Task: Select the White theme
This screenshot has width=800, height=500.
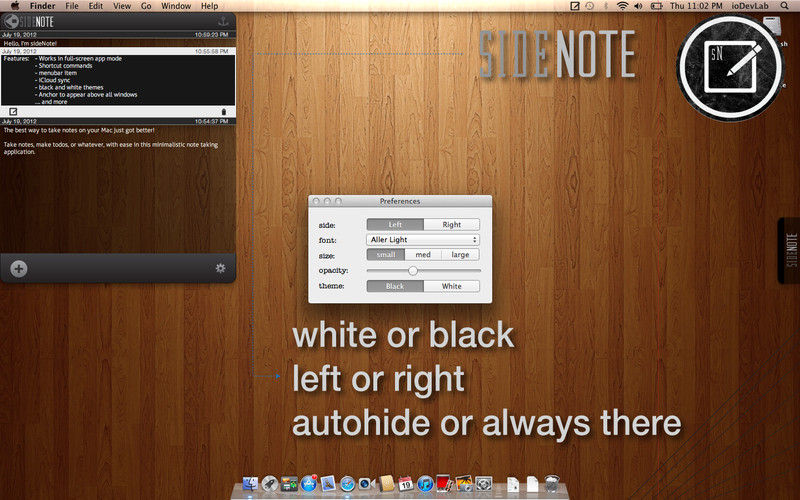Action: point(452,286)
